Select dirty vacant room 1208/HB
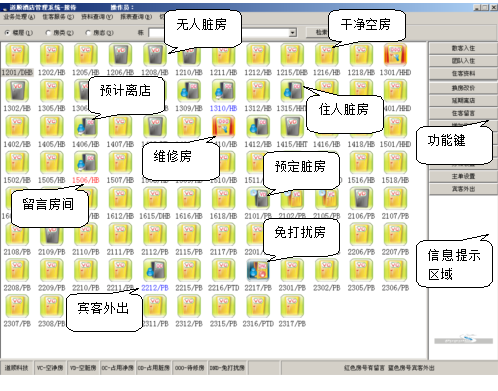 (155, 55)
